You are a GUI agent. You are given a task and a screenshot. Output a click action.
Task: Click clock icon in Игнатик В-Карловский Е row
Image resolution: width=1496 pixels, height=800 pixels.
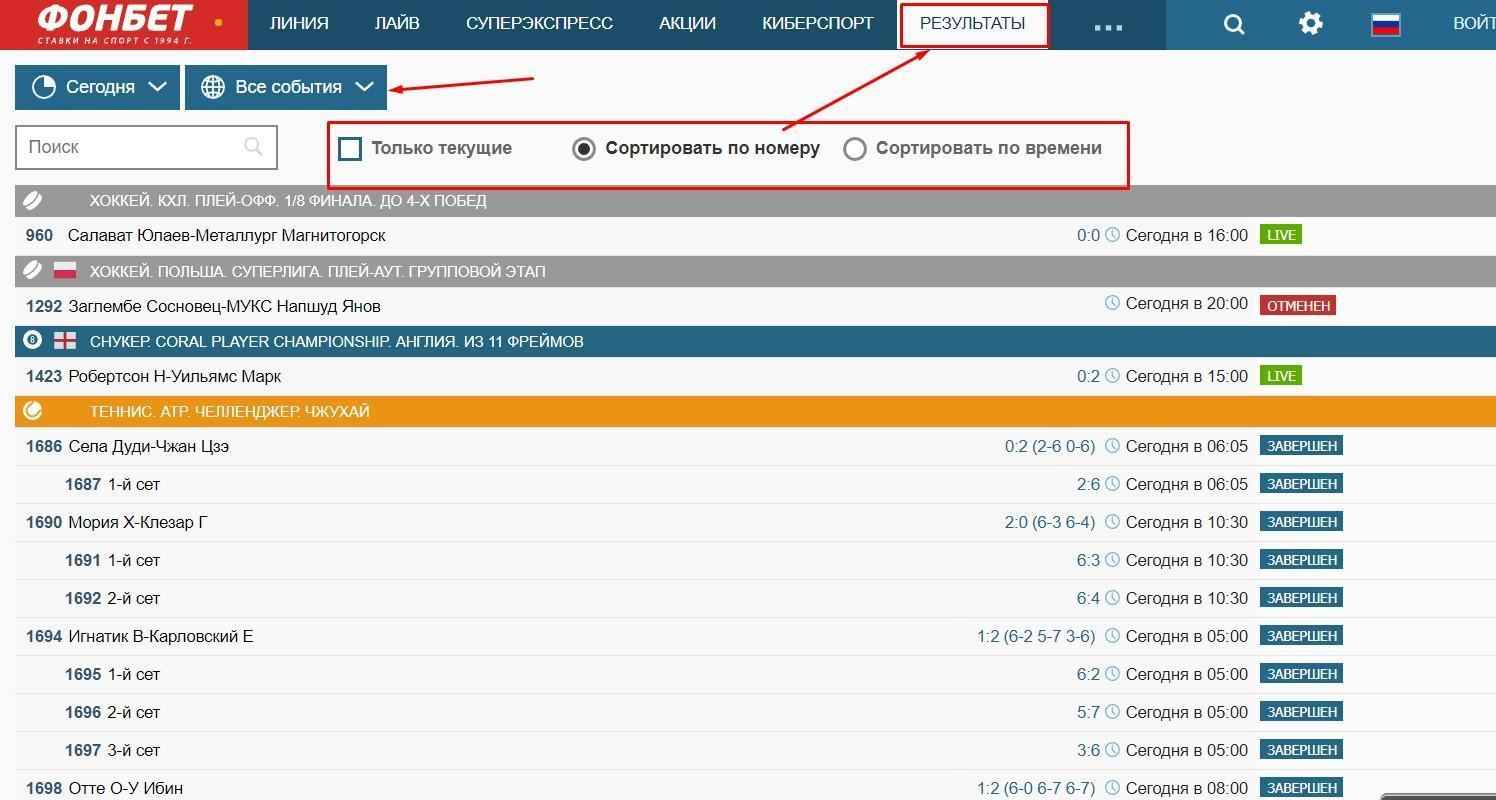1112,636
